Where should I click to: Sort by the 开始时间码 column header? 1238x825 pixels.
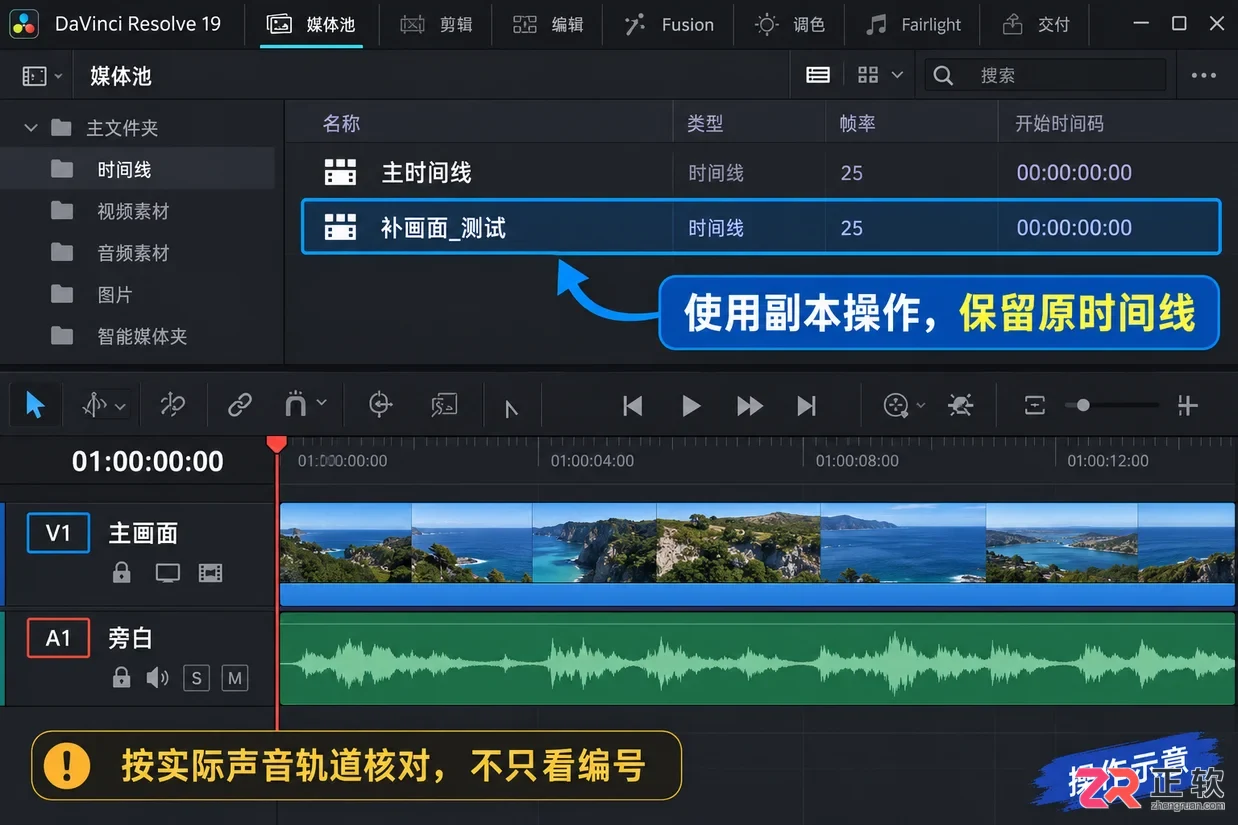[x=1060, y=123]
